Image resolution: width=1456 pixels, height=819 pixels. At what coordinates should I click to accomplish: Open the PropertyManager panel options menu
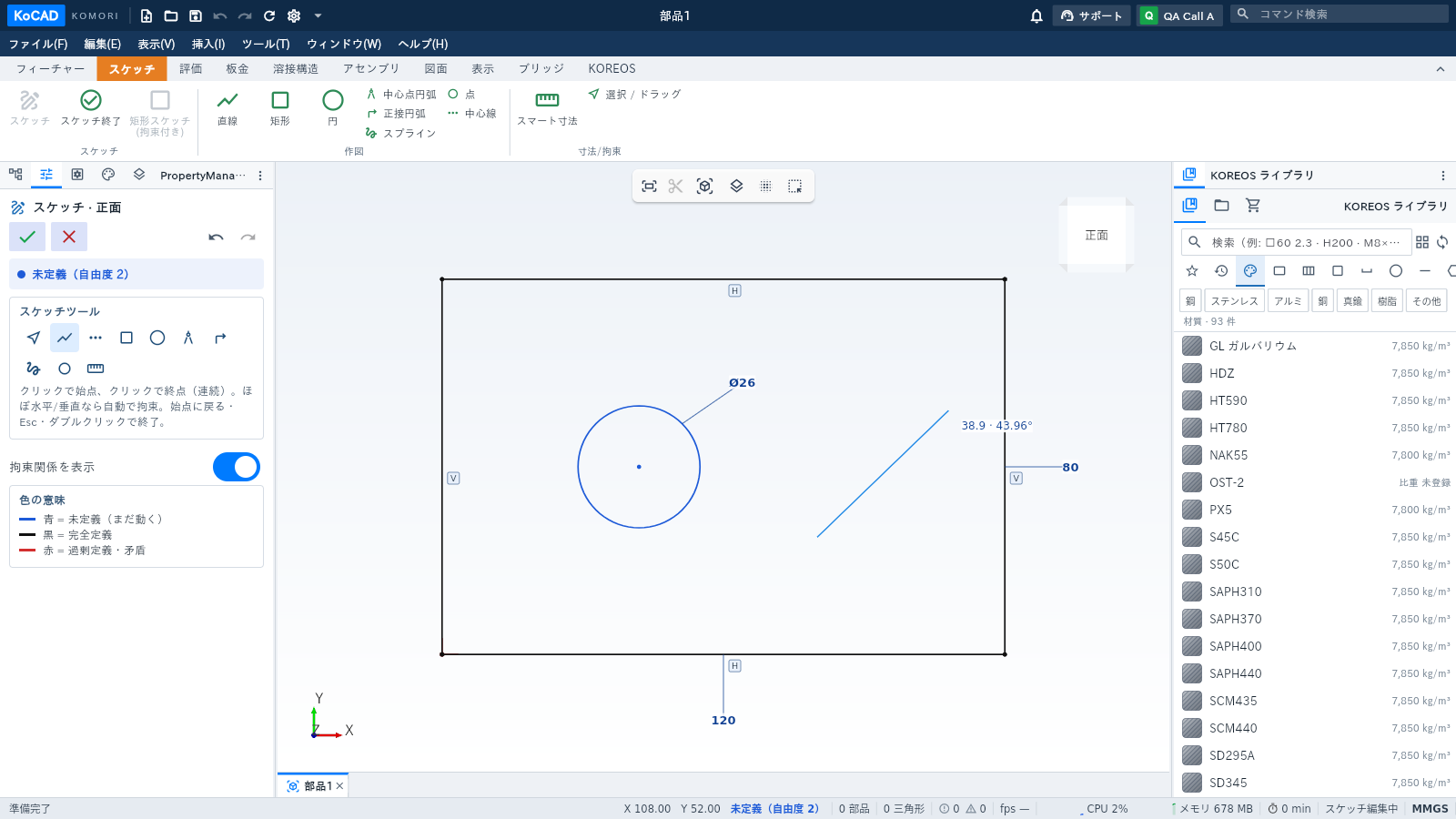point(260,176)
